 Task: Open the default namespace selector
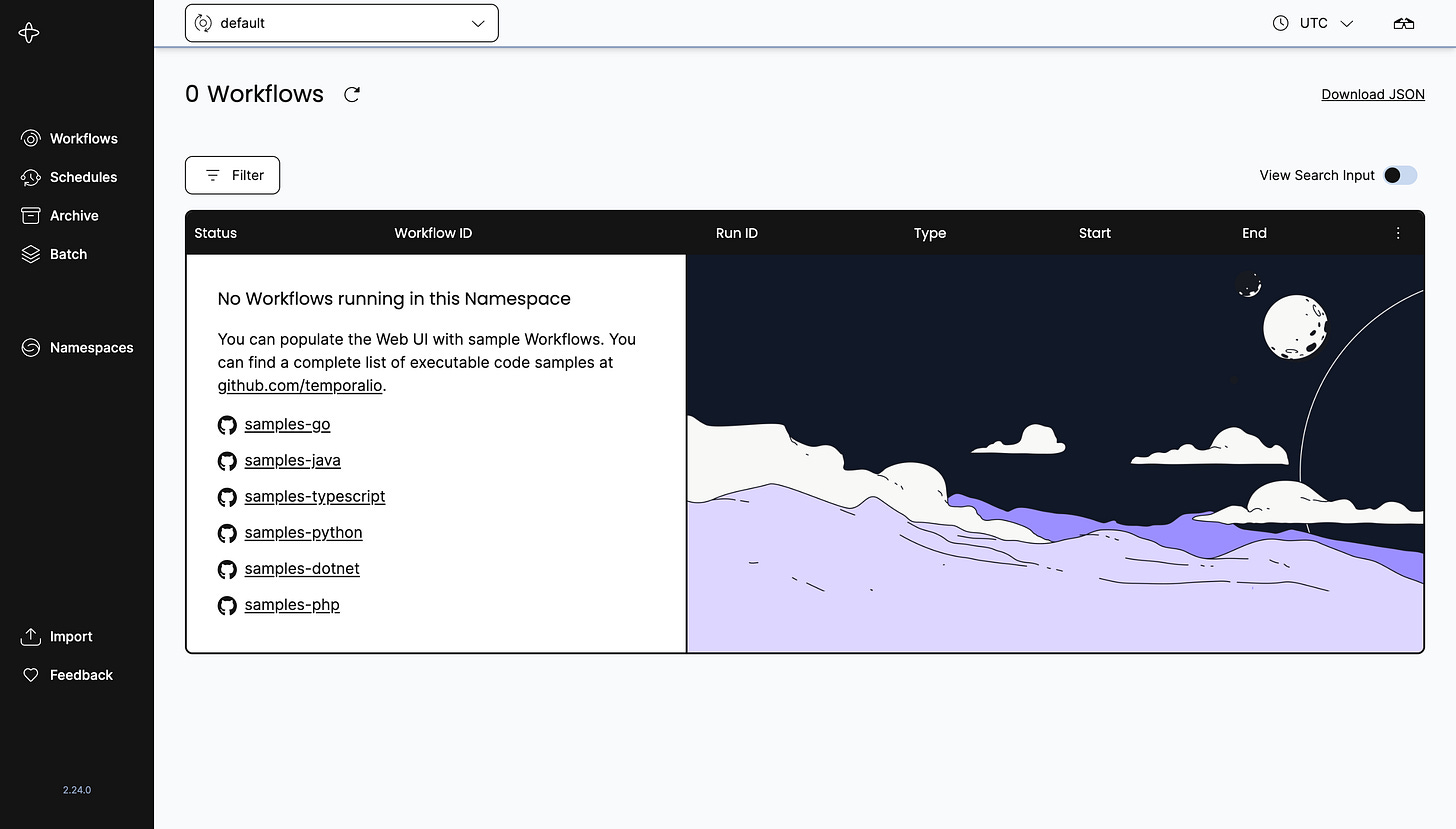point(341,22)
